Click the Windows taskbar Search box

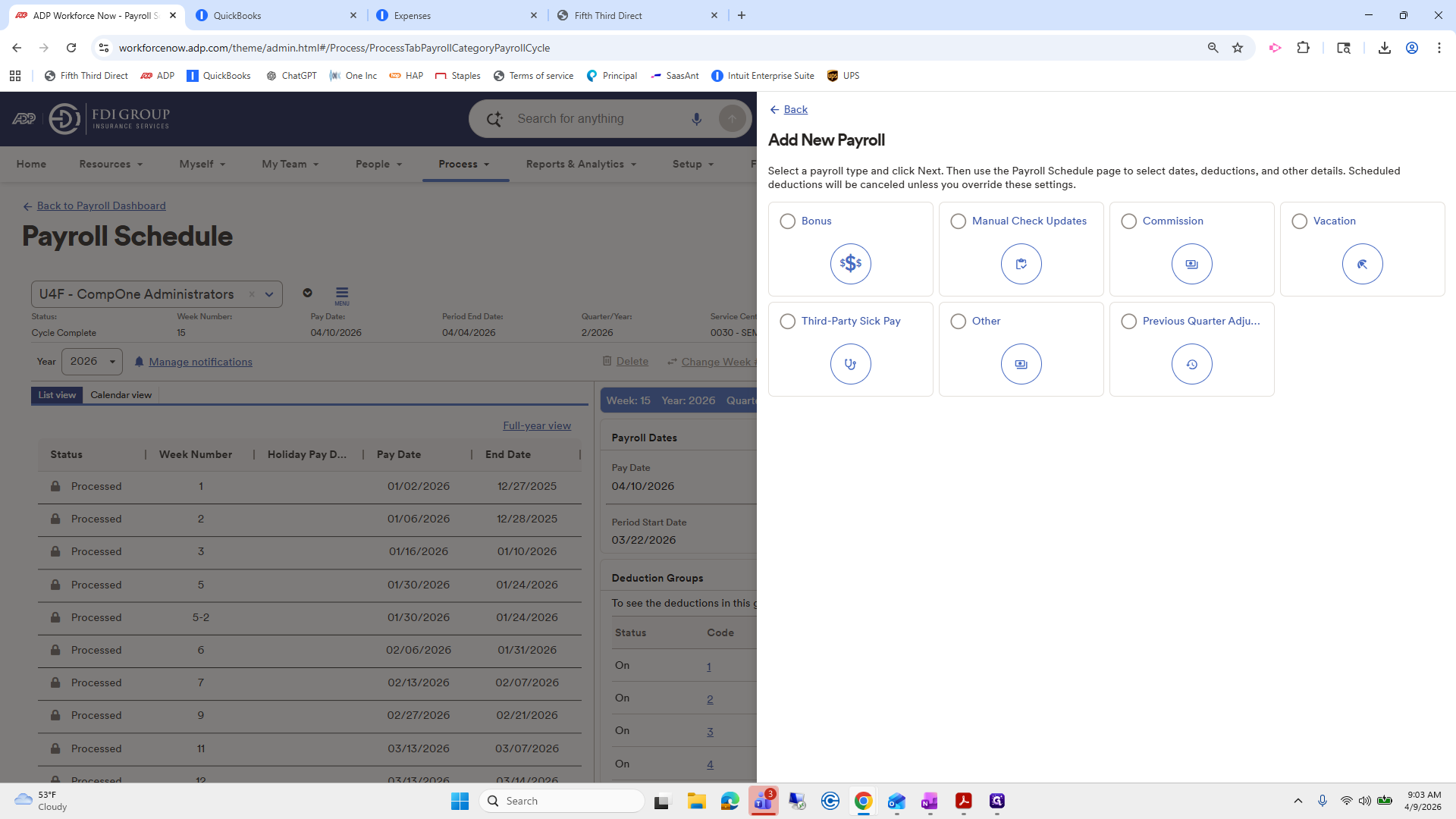pos(562,801)
